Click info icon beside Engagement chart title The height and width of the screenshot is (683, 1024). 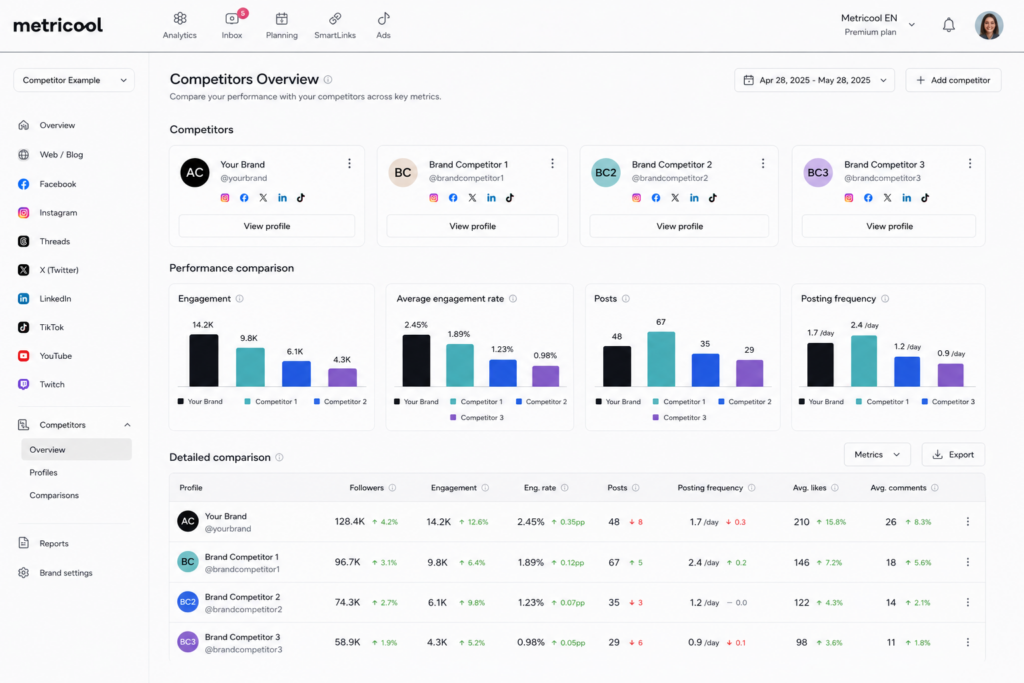pos(240,298)
